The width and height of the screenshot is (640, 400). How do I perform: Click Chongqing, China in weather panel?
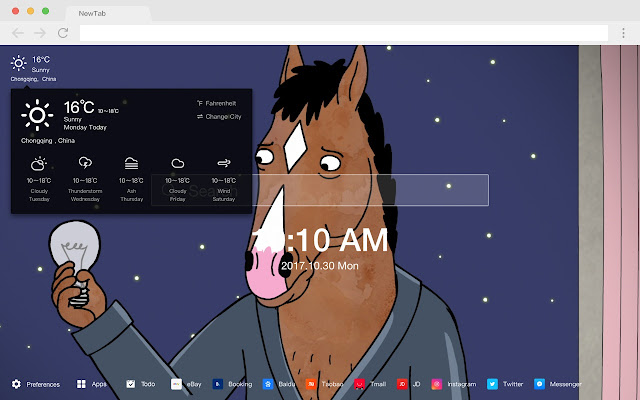pos(48,141)
